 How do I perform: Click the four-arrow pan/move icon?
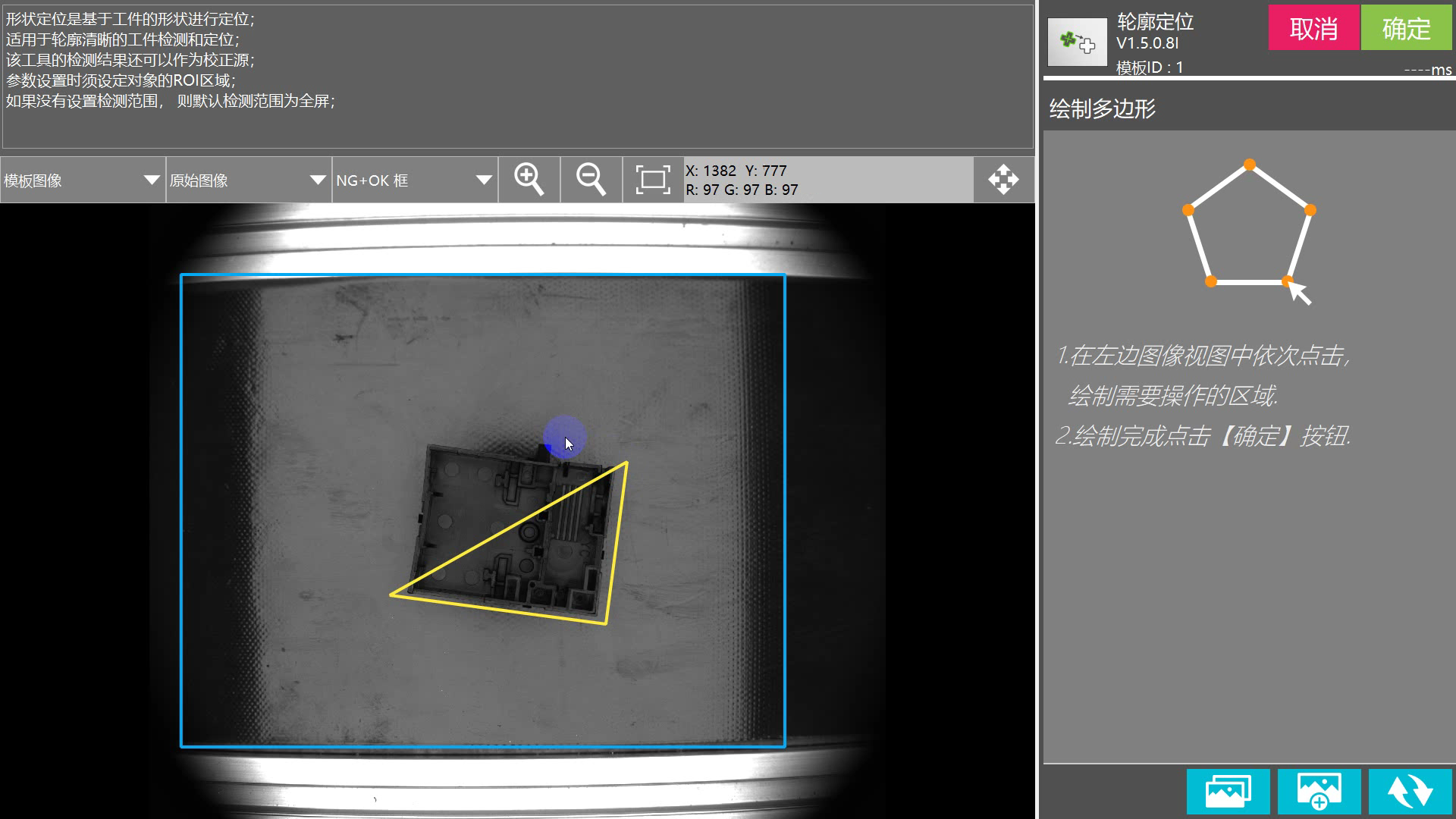[1003, 180]
